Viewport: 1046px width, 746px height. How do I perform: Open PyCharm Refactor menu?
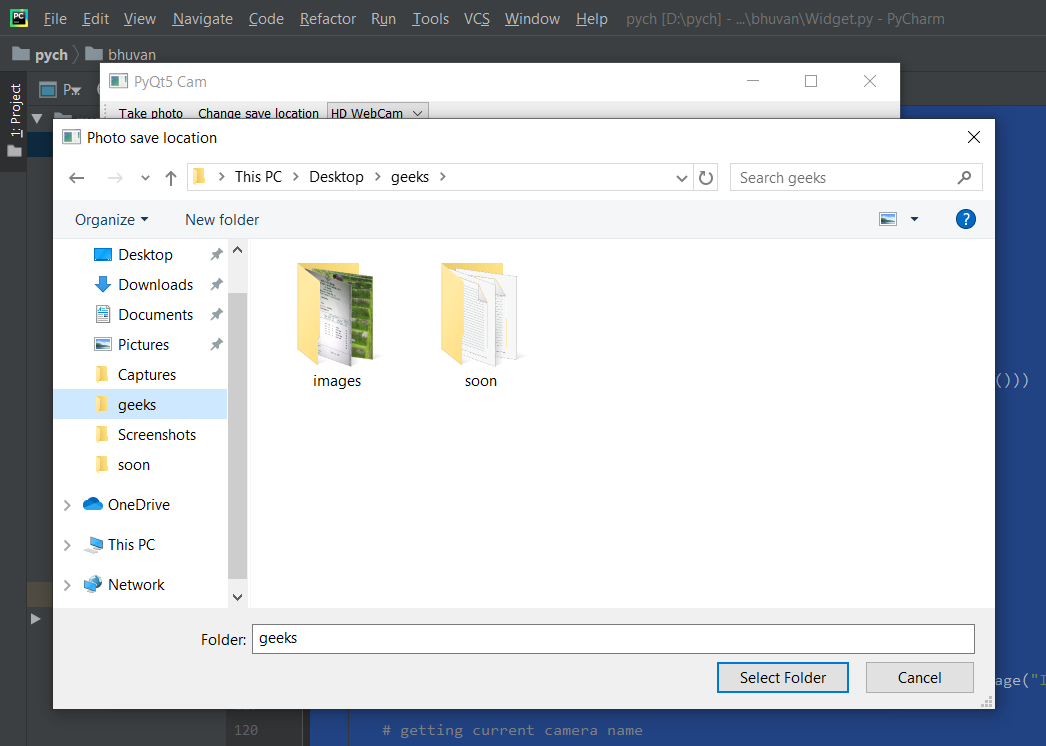328,19
